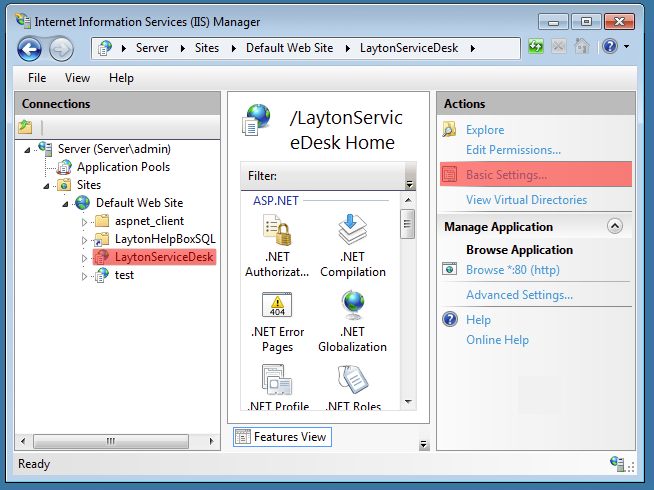Viewport: 654px width, 490px height.
Task: Click the server connection icon in the status bar
Action: tap(617, 463)
